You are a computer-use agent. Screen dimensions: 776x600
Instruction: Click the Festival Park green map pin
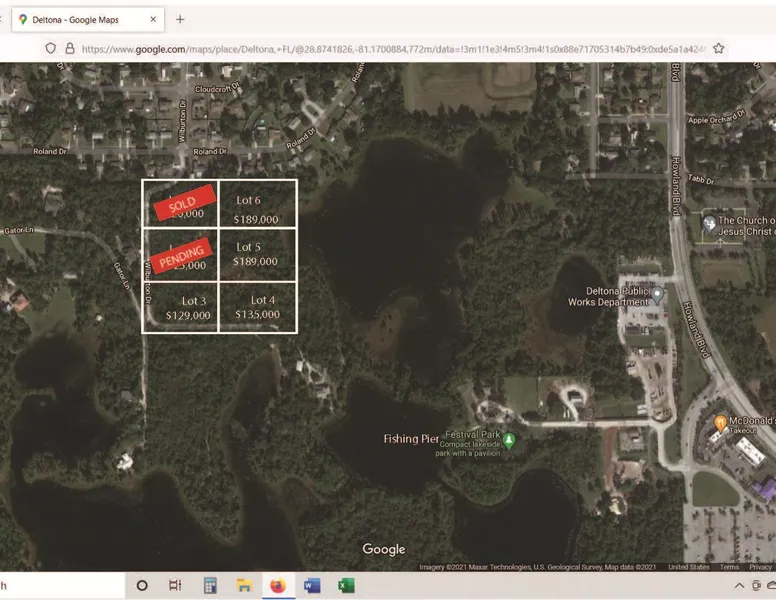coord(509,439)
